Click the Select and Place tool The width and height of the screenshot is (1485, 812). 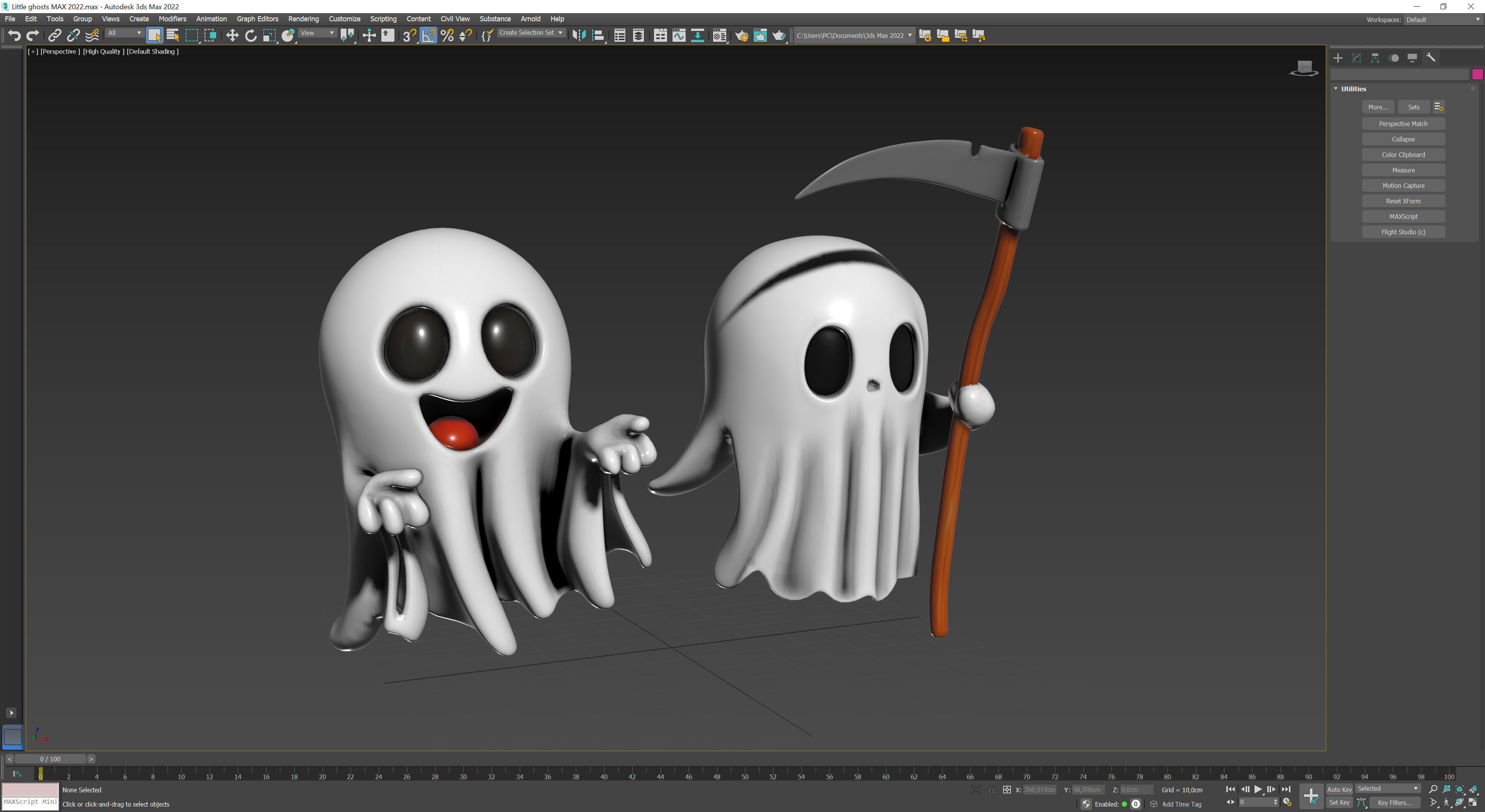pos(288,36)
